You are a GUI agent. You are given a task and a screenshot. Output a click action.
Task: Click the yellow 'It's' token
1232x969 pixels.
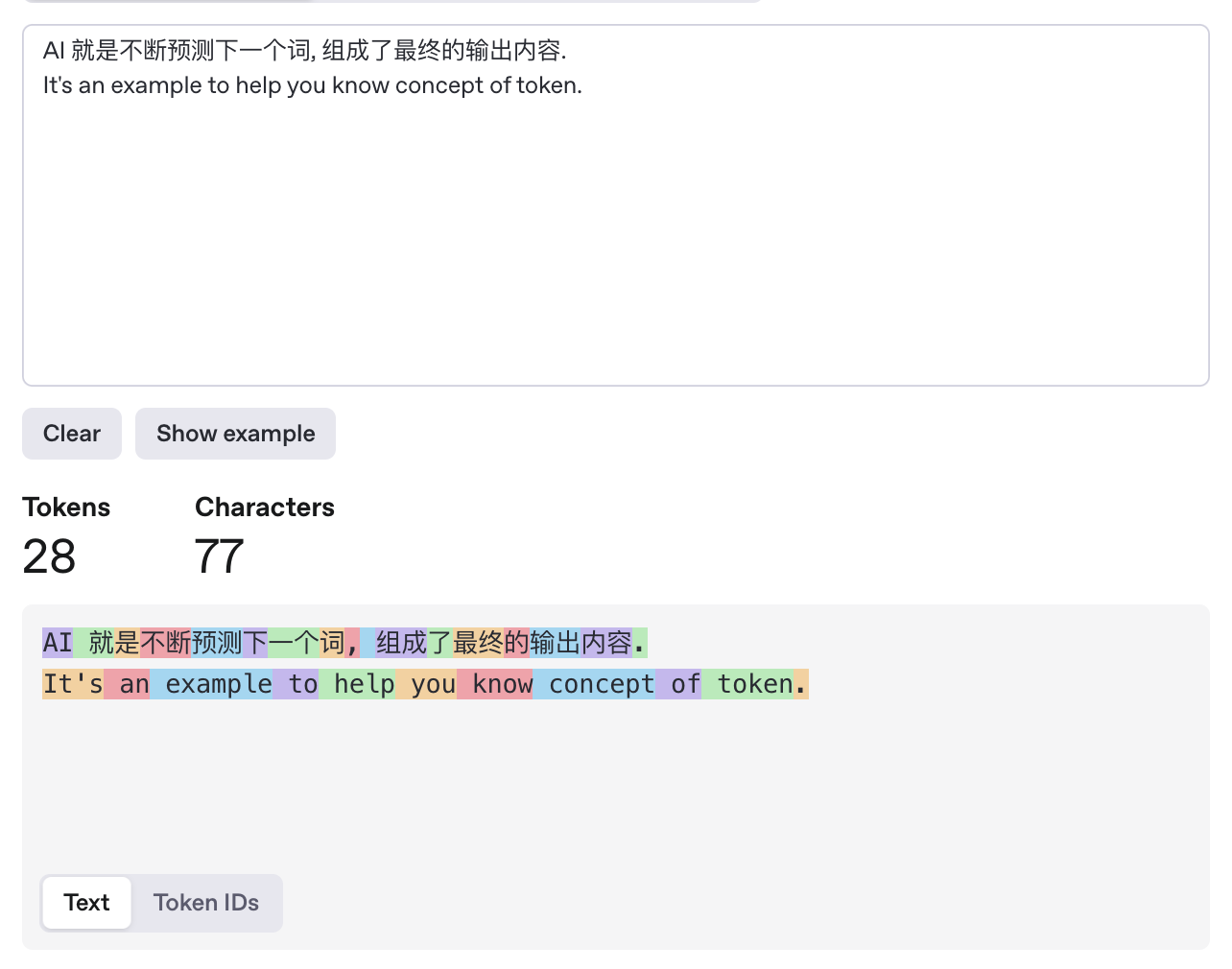[x=73, y=684]
